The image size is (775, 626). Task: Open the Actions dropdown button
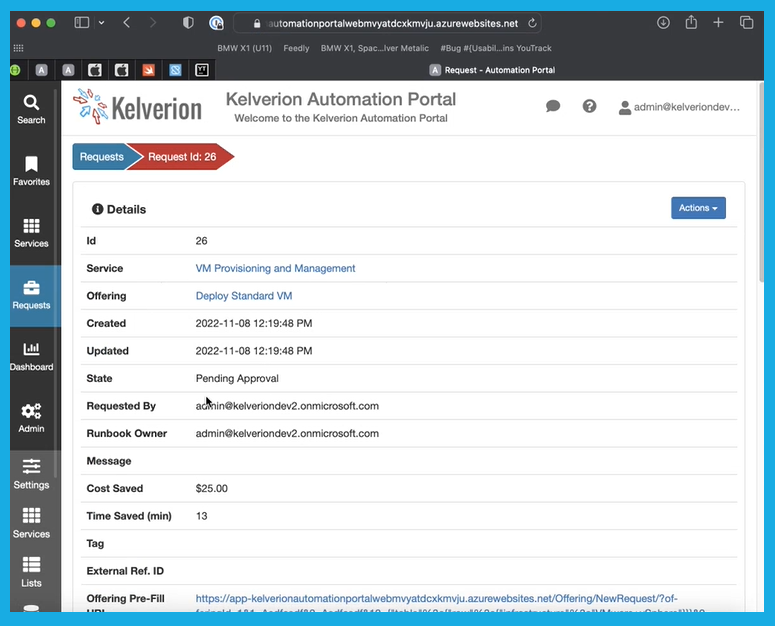[698, 208]
